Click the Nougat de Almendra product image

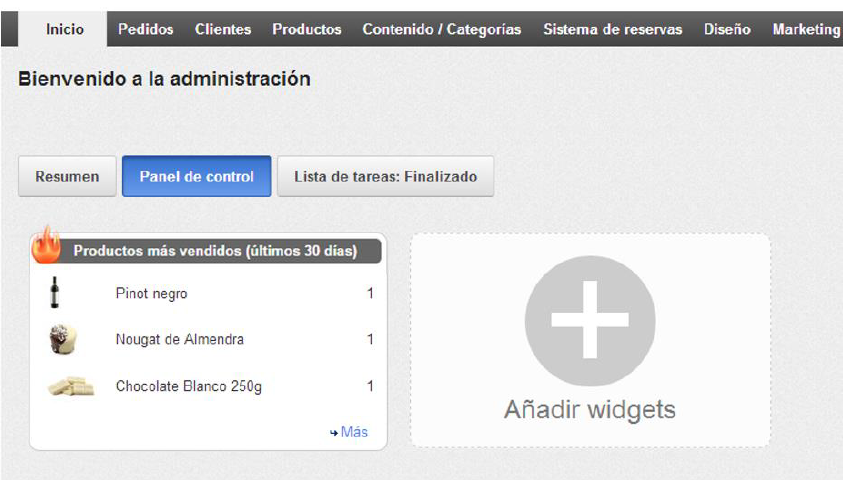(62, 340)
